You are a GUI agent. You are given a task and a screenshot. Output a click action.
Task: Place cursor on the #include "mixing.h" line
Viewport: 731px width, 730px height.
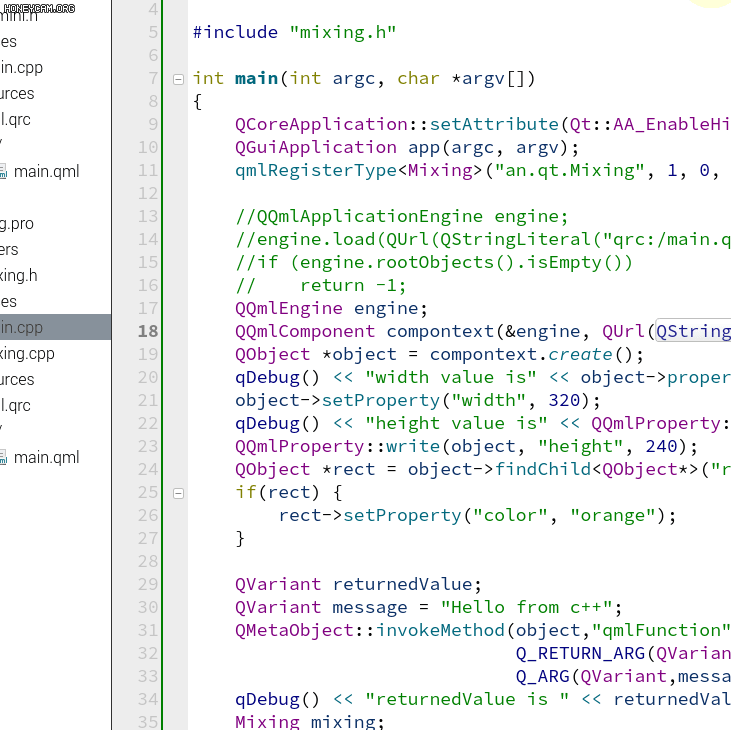click(x=294, y=32)
